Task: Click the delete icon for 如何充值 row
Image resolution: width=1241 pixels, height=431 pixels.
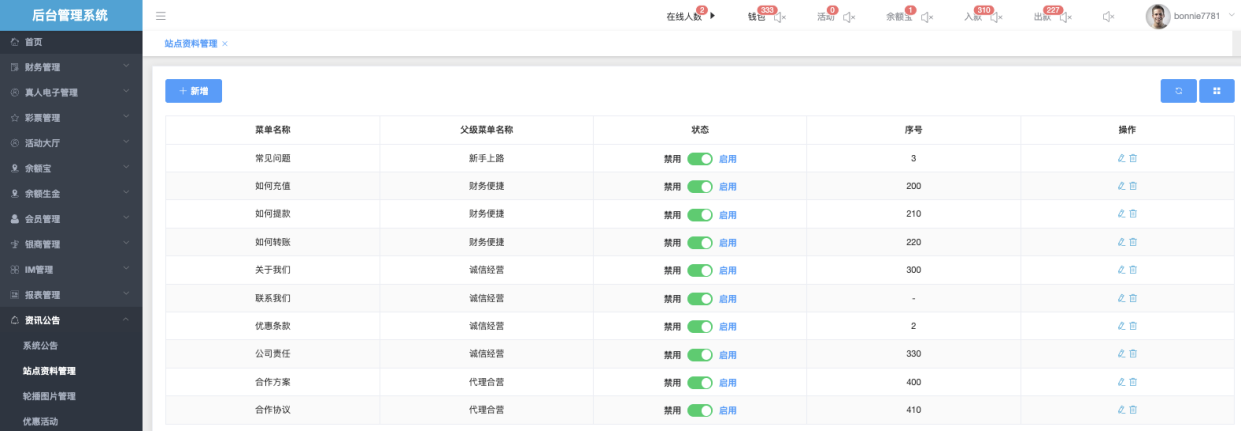Action: click(x=1133, y=186)
